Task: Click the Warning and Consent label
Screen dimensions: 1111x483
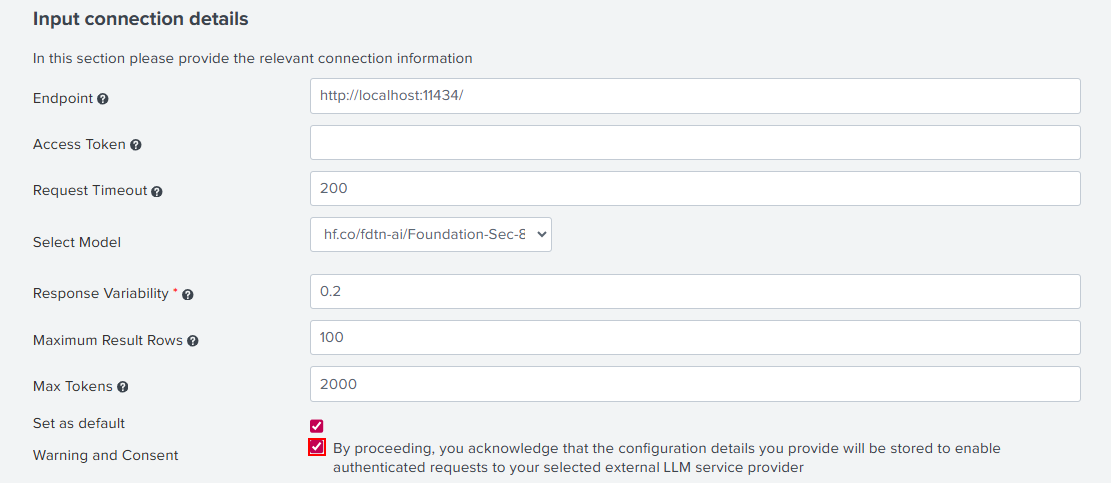Action: 106,455
